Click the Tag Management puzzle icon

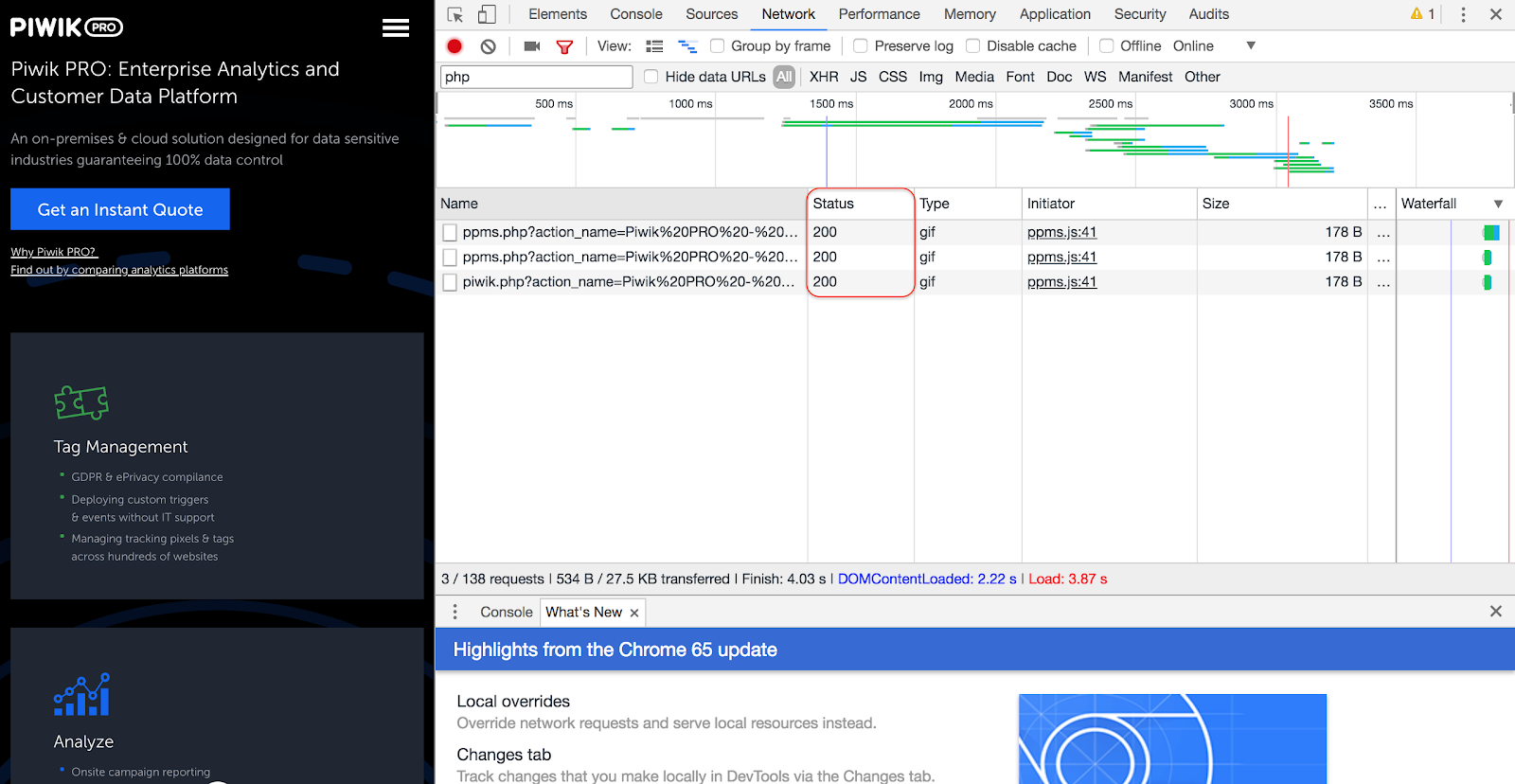tap(81, 402)
